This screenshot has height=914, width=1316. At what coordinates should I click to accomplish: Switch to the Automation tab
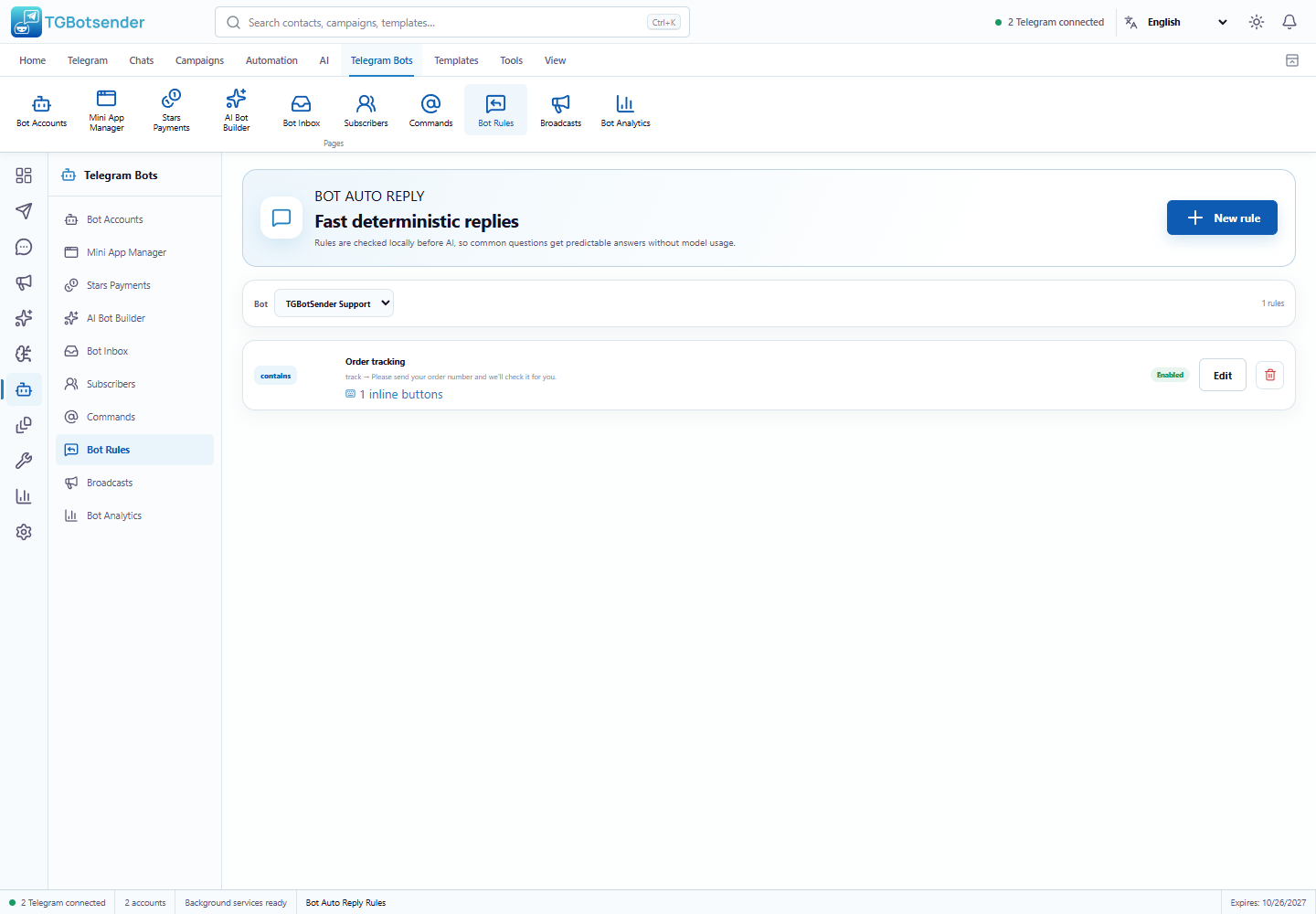[271, 60]
